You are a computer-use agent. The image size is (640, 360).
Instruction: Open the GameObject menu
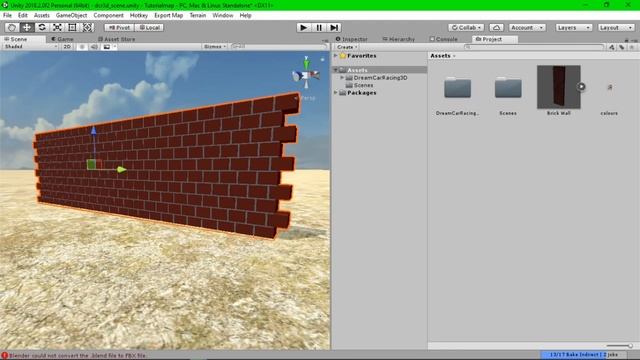pyautogui.click(x=71, y=15)
